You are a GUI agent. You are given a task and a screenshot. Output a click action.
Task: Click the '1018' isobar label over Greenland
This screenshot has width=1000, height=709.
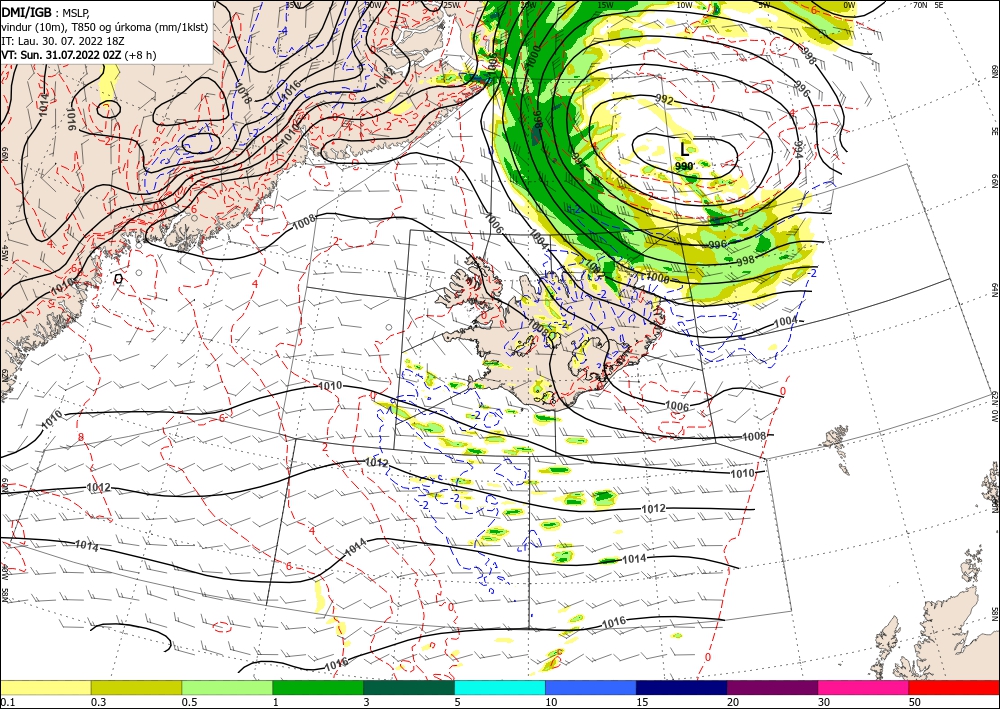242,94
